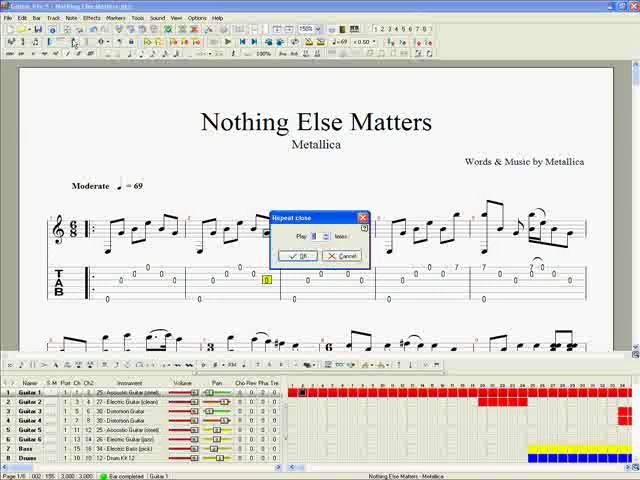Click the Play times number field in dialog
640x480 pixels.
[316, 236]
